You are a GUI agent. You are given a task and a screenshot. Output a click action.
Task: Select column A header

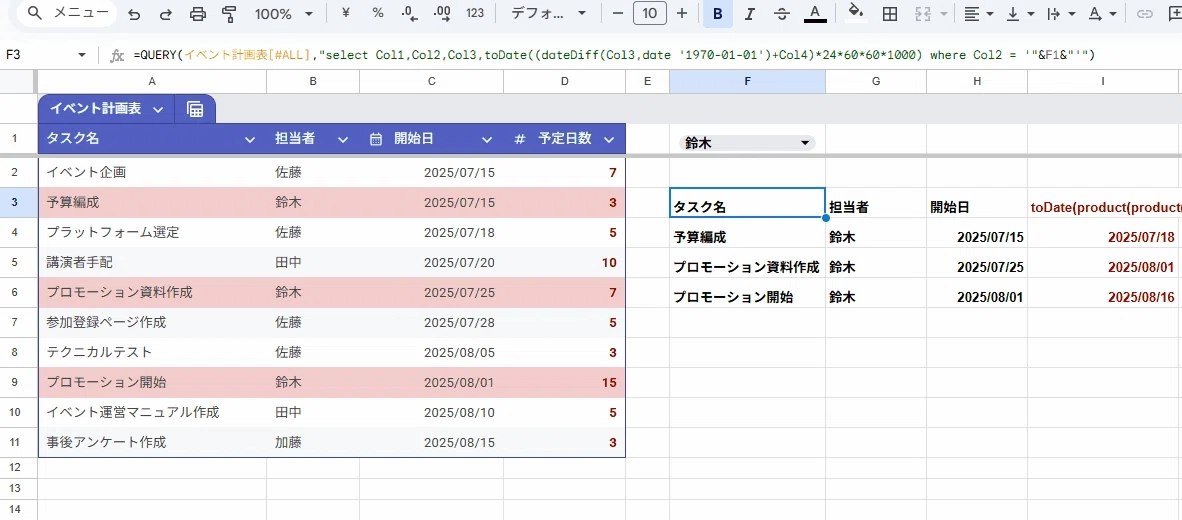pos(152,81)
